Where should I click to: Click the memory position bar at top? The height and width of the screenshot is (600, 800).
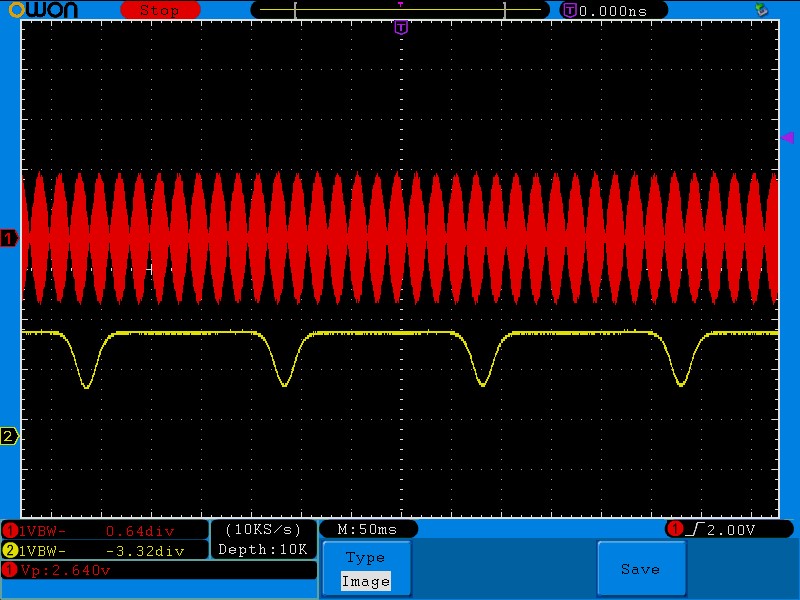tap(400, 10)
